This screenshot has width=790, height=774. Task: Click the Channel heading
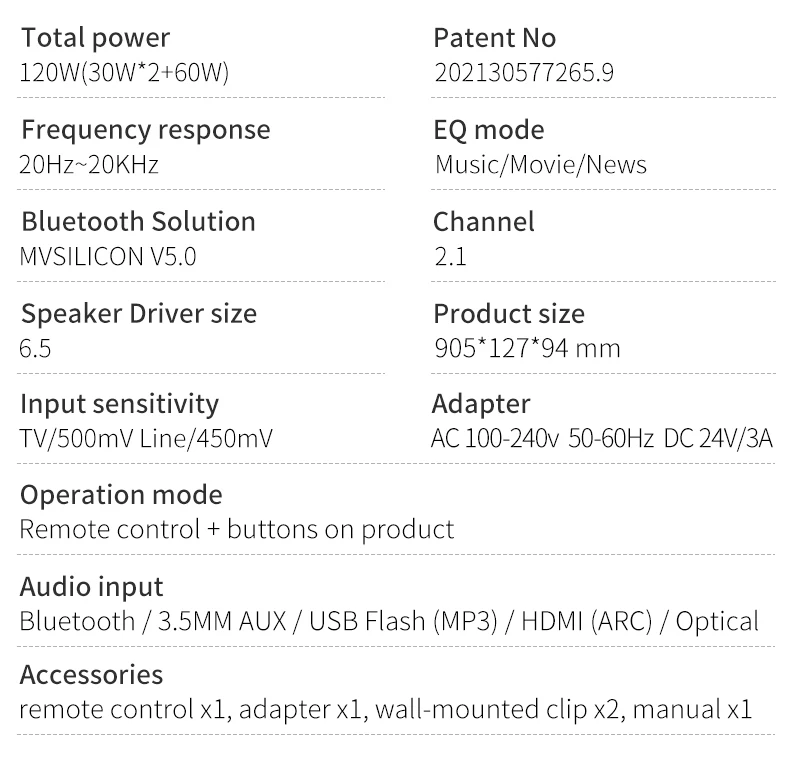click(483, 221)
